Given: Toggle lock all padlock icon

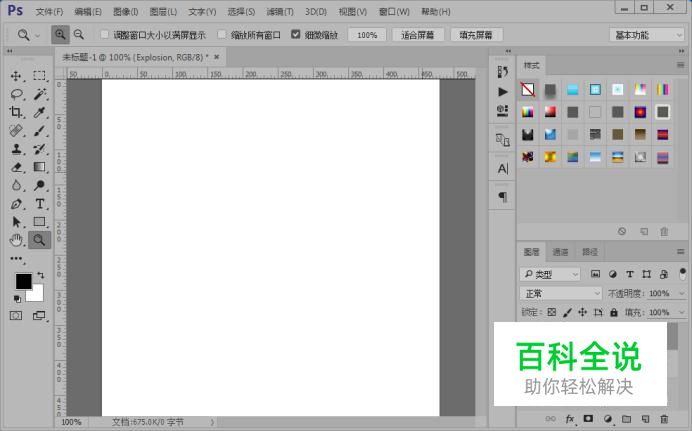Looking at the screenshot, I should 614,312.
